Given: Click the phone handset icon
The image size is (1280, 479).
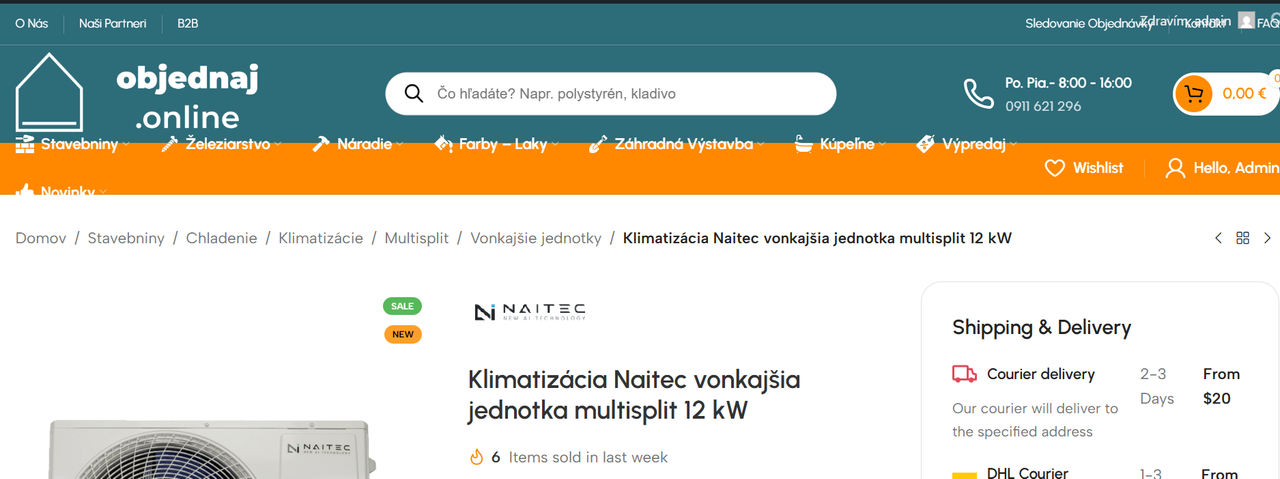Looking at the screenshot, I should [x=978, y=93].
